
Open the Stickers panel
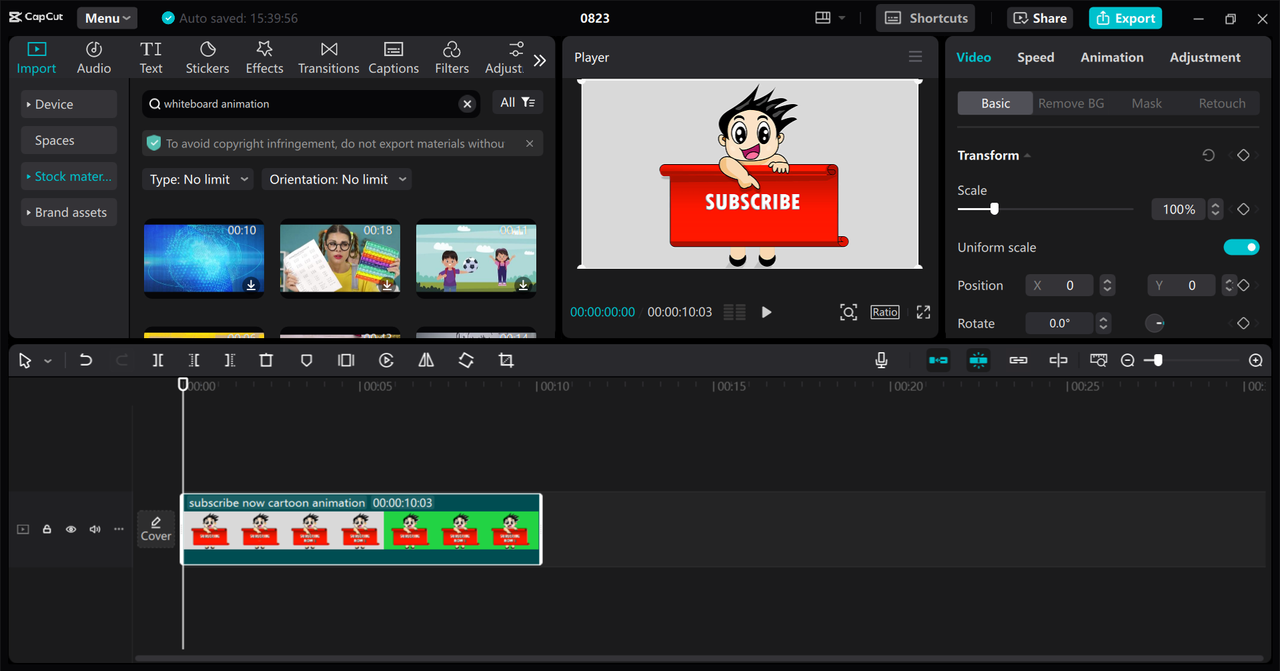[x=207, y=57]
